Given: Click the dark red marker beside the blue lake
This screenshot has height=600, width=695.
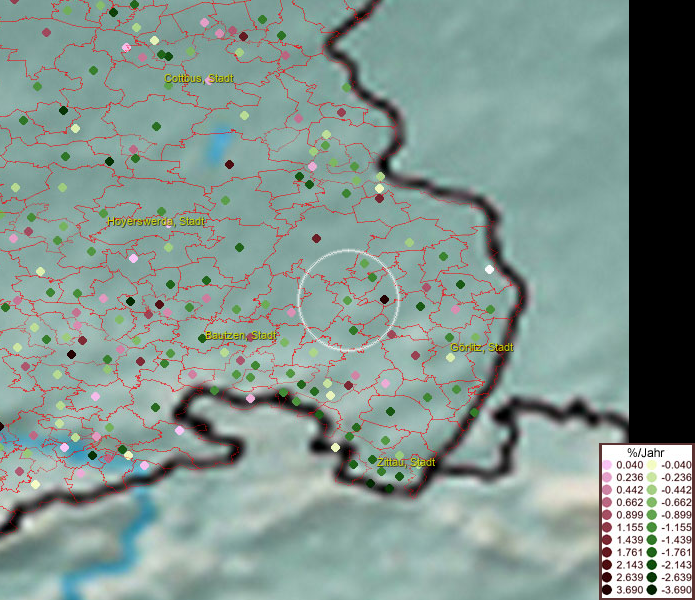Looking at the screenshot, I should tap(229, 164).
